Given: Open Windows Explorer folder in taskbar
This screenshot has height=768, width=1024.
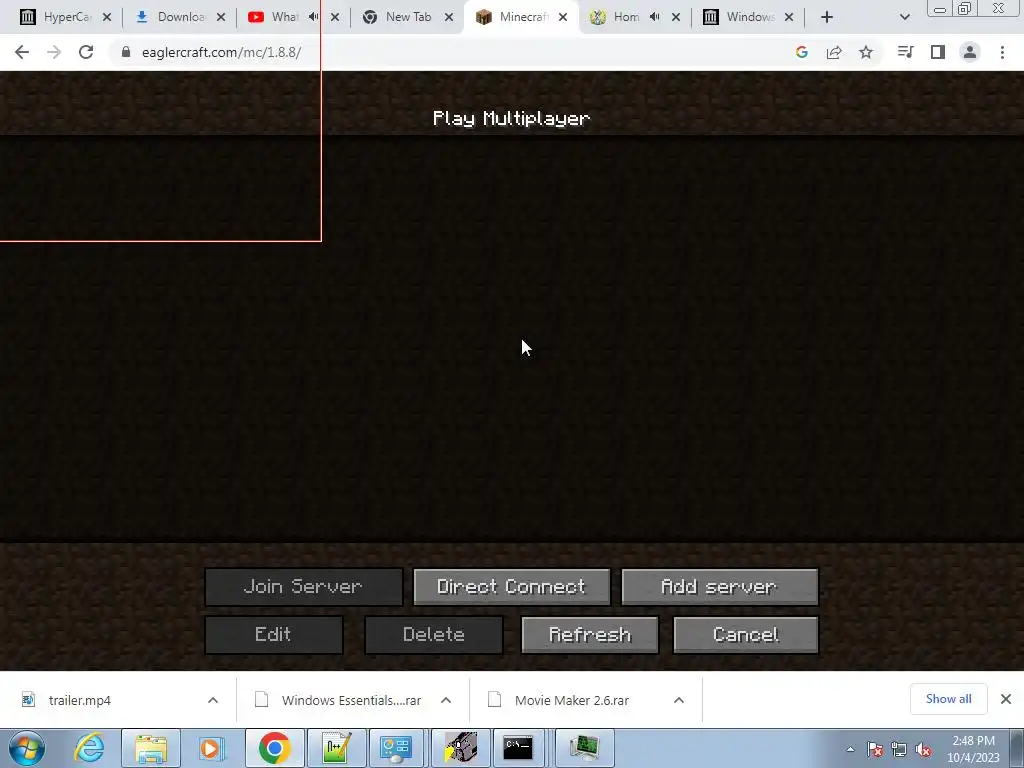Looking at the screenshot, I should point(151,748).
